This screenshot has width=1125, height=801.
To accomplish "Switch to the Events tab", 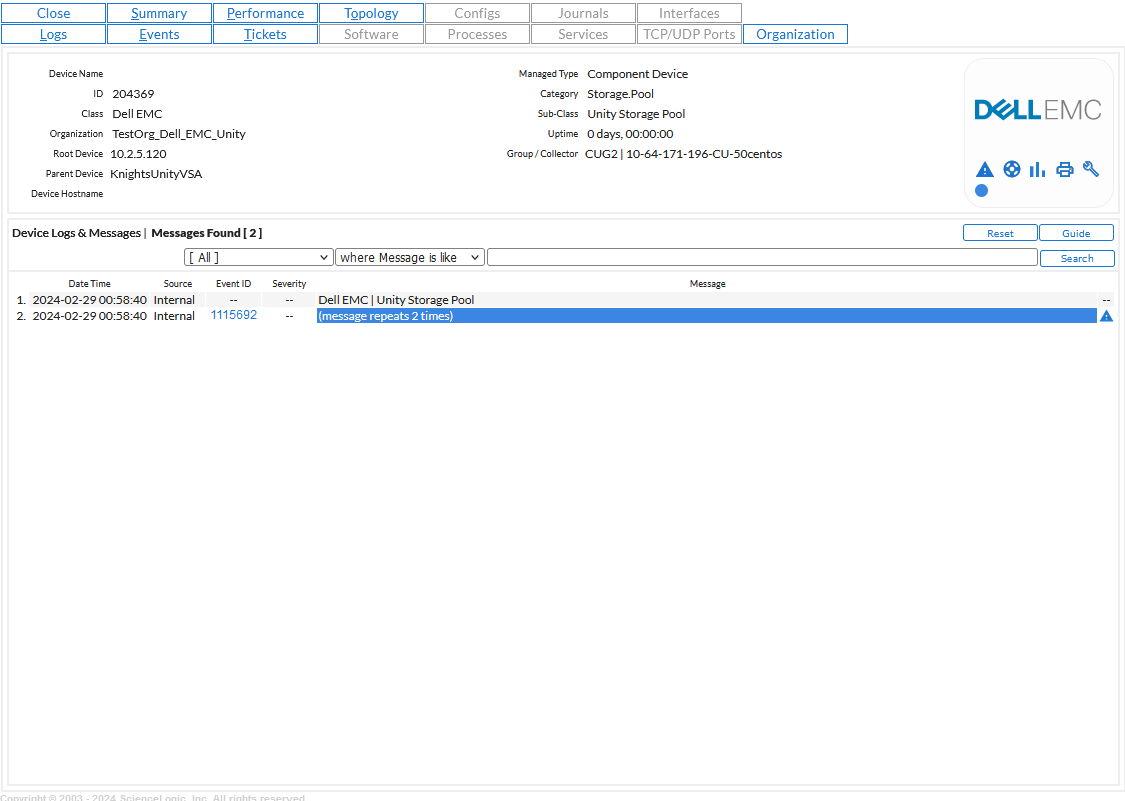I will click(159, 33).
